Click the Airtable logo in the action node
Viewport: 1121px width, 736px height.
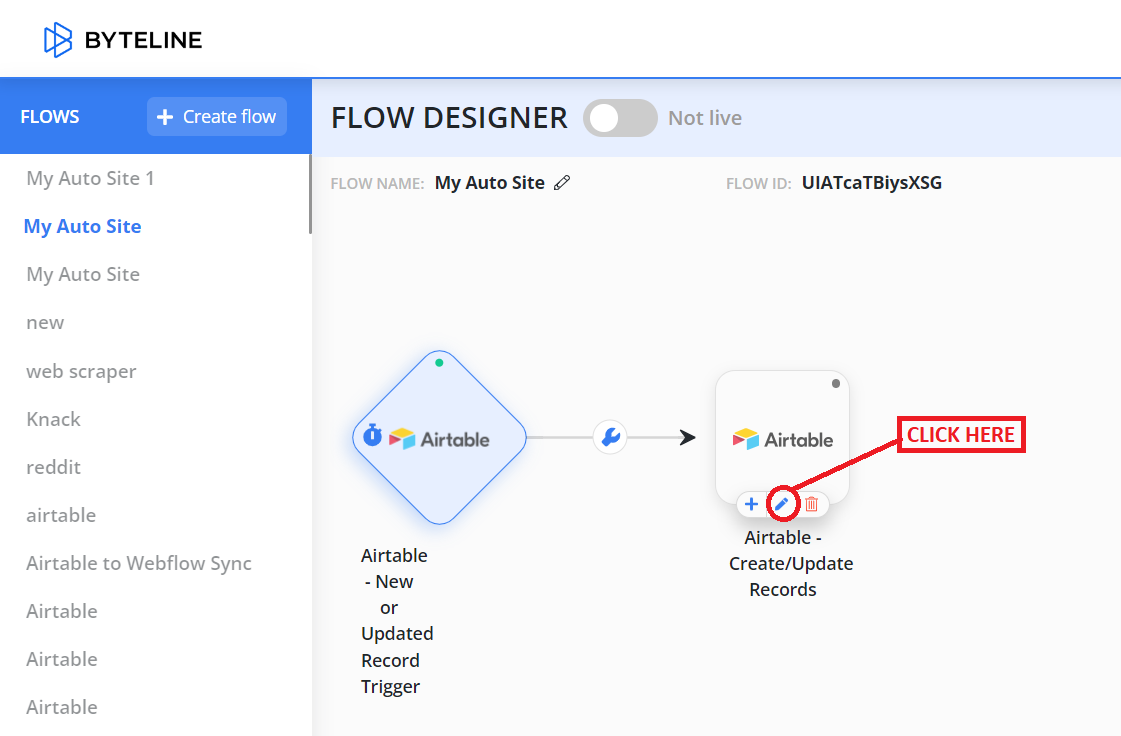[x=783, y=439]
